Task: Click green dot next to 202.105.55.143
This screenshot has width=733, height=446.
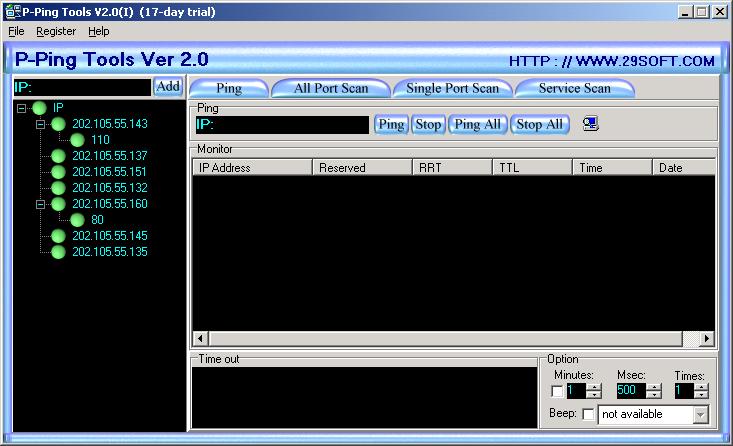Action: pyautogui.click(x=58, y=124)
